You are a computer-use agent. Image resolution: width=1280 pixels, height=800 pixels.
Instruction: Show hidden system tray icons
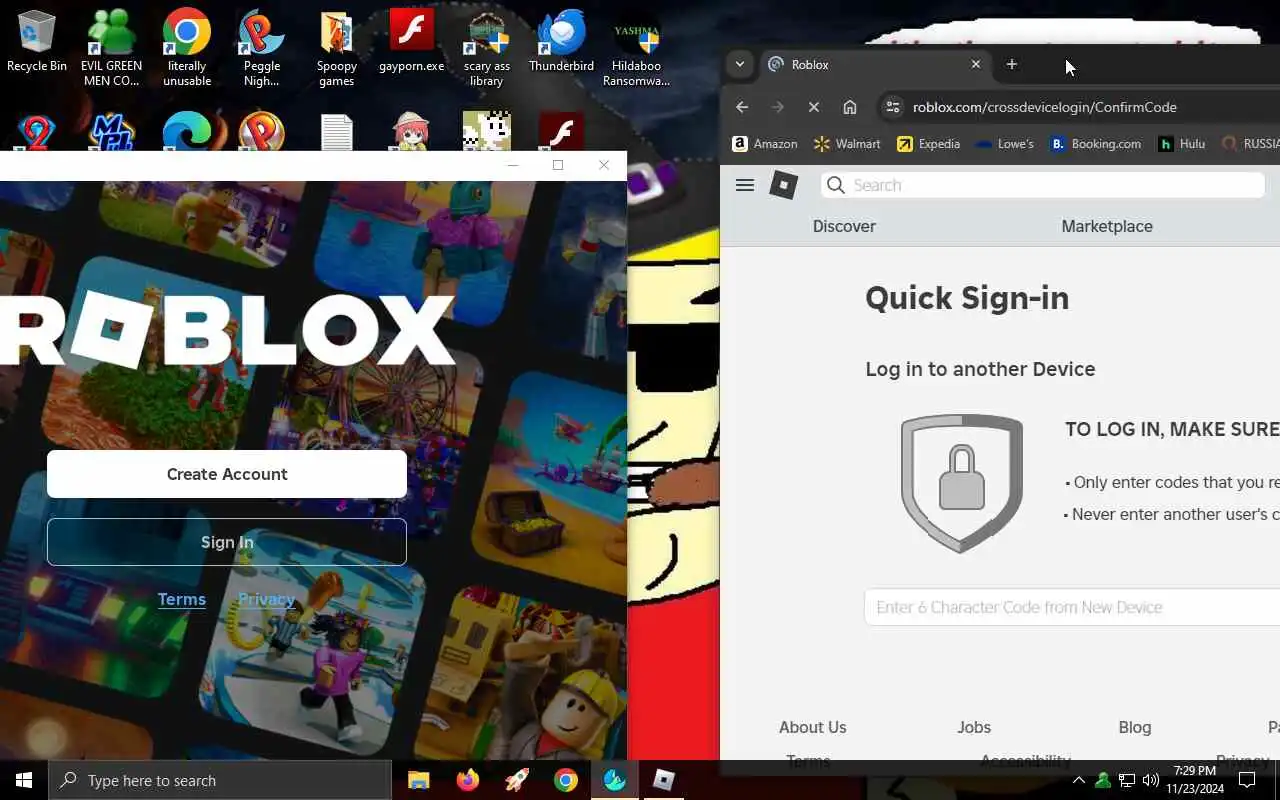tap(1078, 780)
